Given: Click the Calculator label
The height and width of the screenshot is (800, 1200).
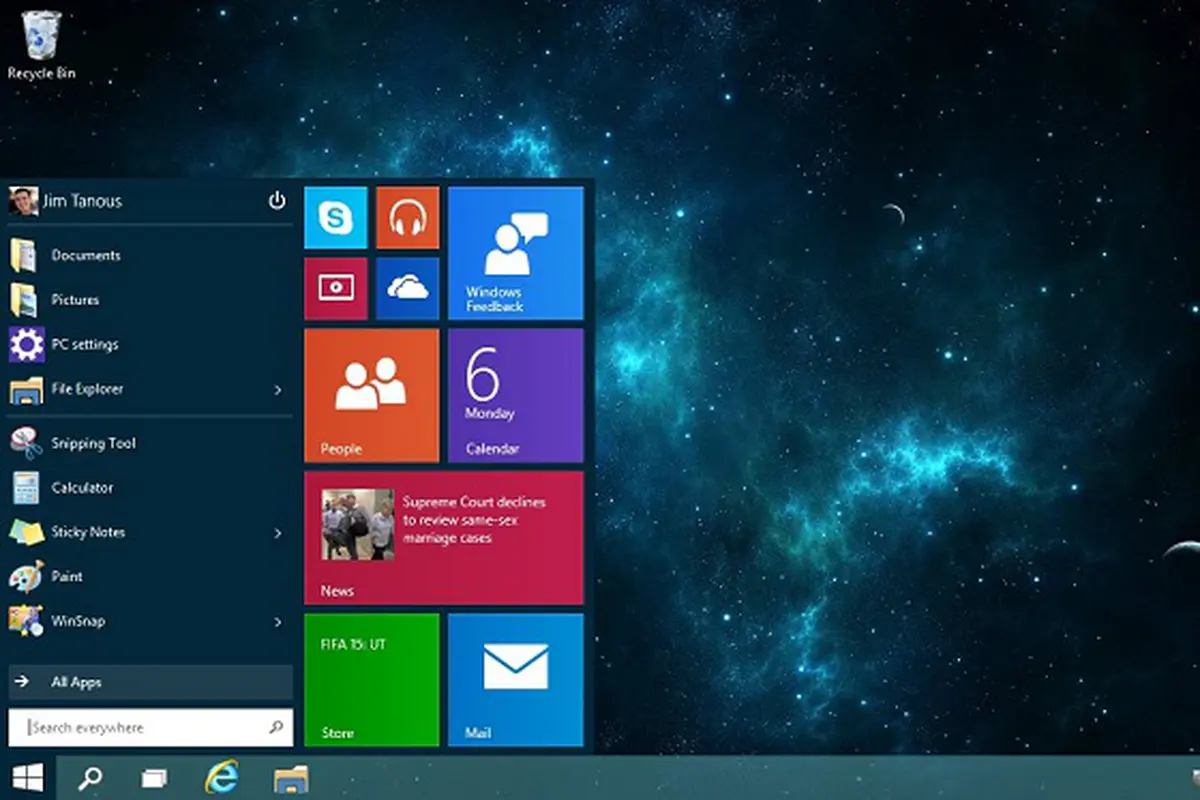Looking at the screenshot, I should [x=82, y=488].
